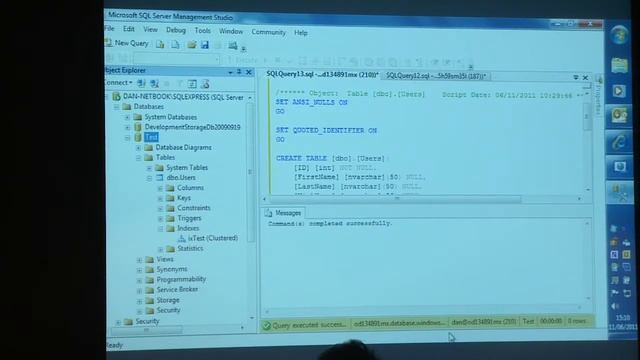This screenshot has width=640, height=360.
Task: Select the Constraints folder
Action: point(193,208)
